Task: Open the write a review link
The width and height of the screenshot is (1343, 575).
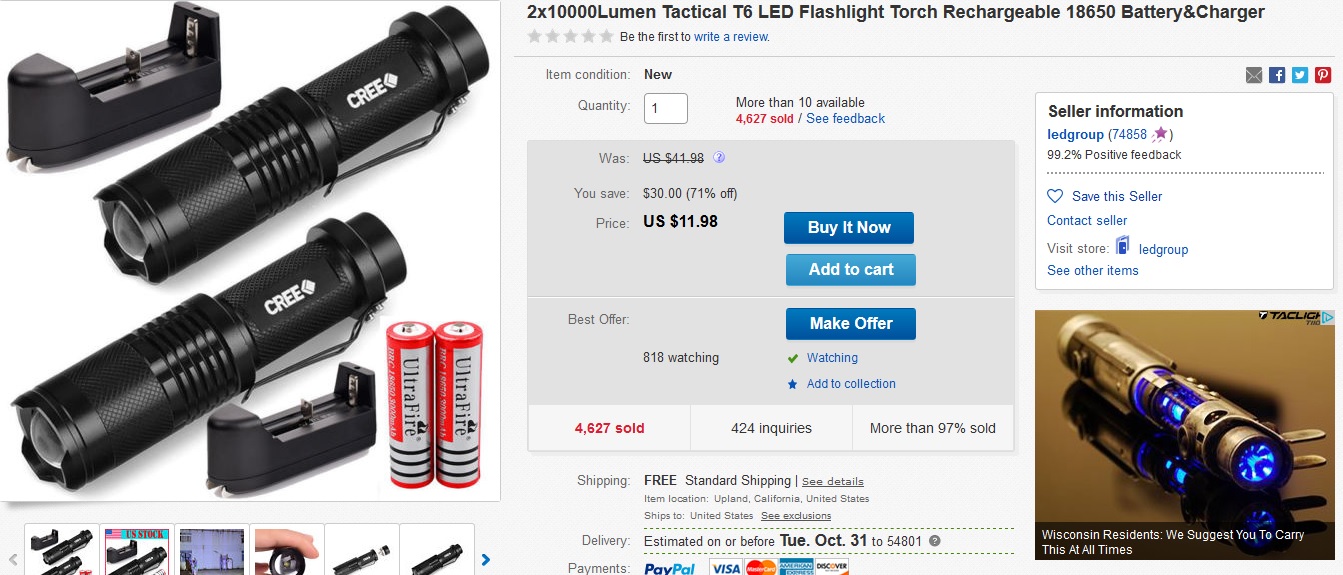Action: pyautogui.click(x=732, y=37)
